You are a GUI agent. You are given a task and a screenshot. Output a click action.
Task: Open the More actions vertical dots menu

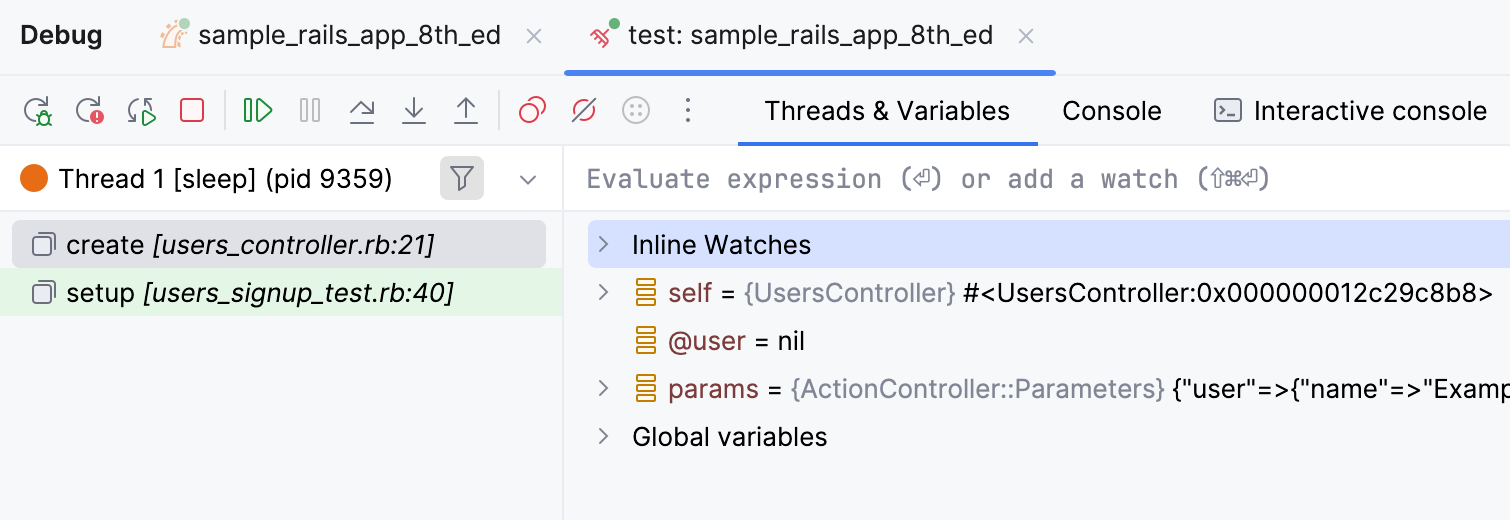[687, 110]
